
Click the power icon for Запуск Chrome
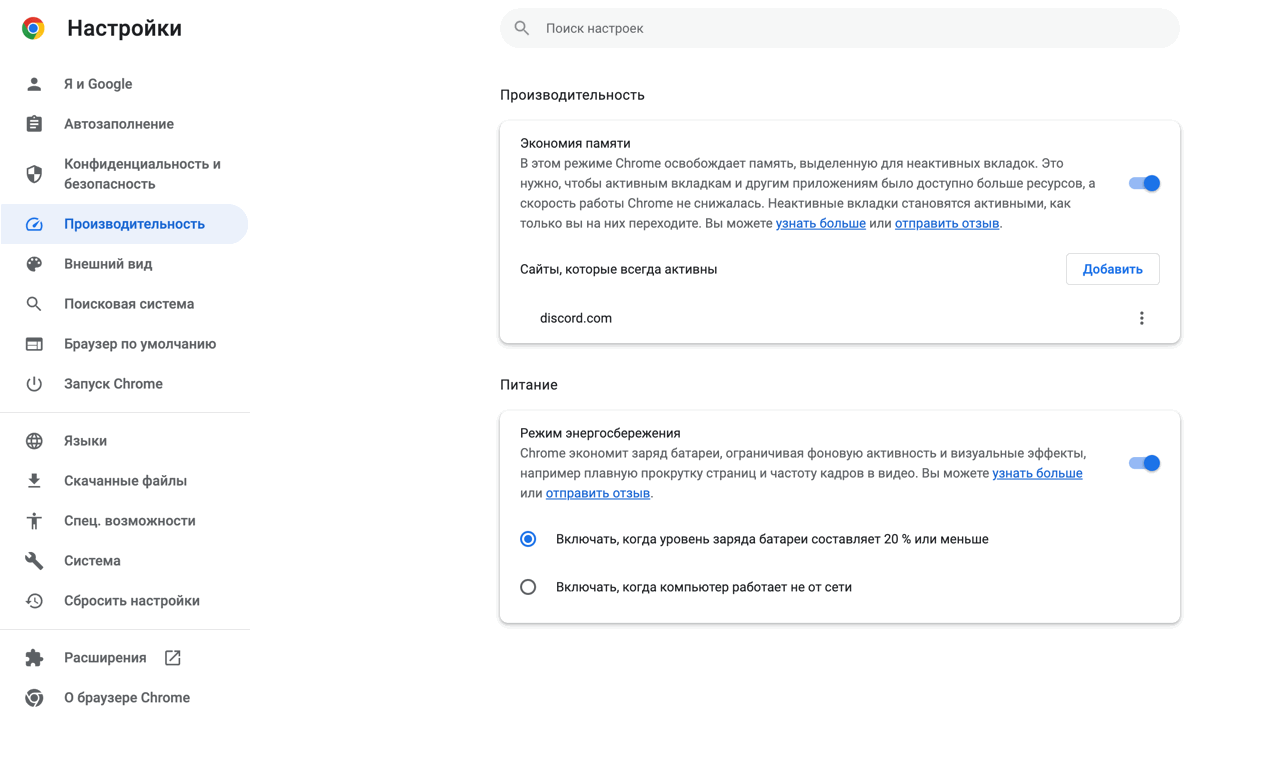coord(34,384)
